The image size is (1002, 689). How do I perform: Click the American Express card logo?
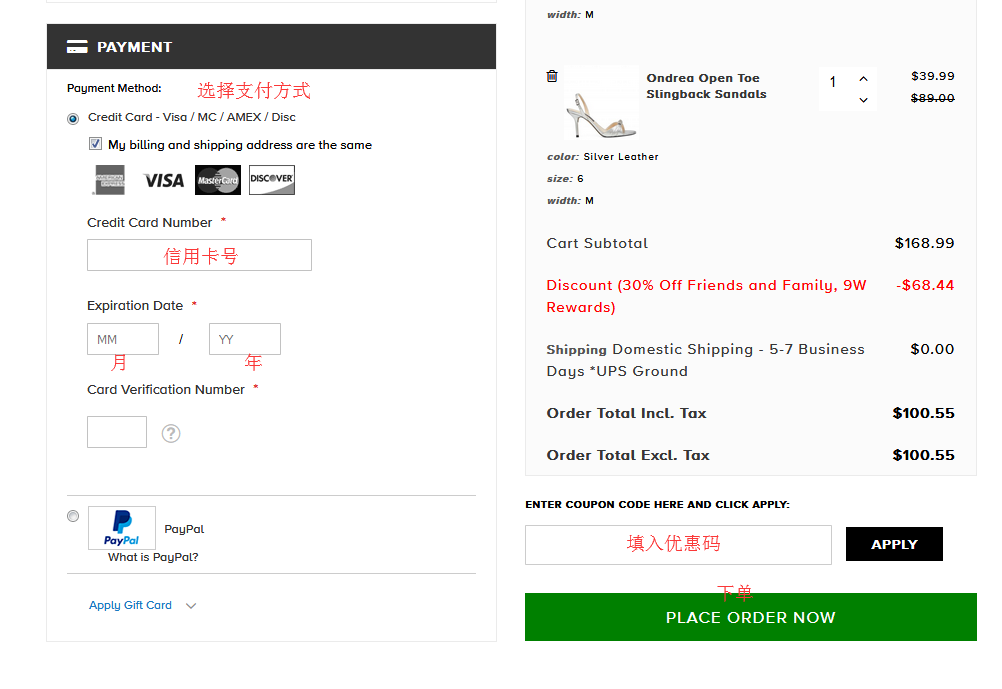110,180
